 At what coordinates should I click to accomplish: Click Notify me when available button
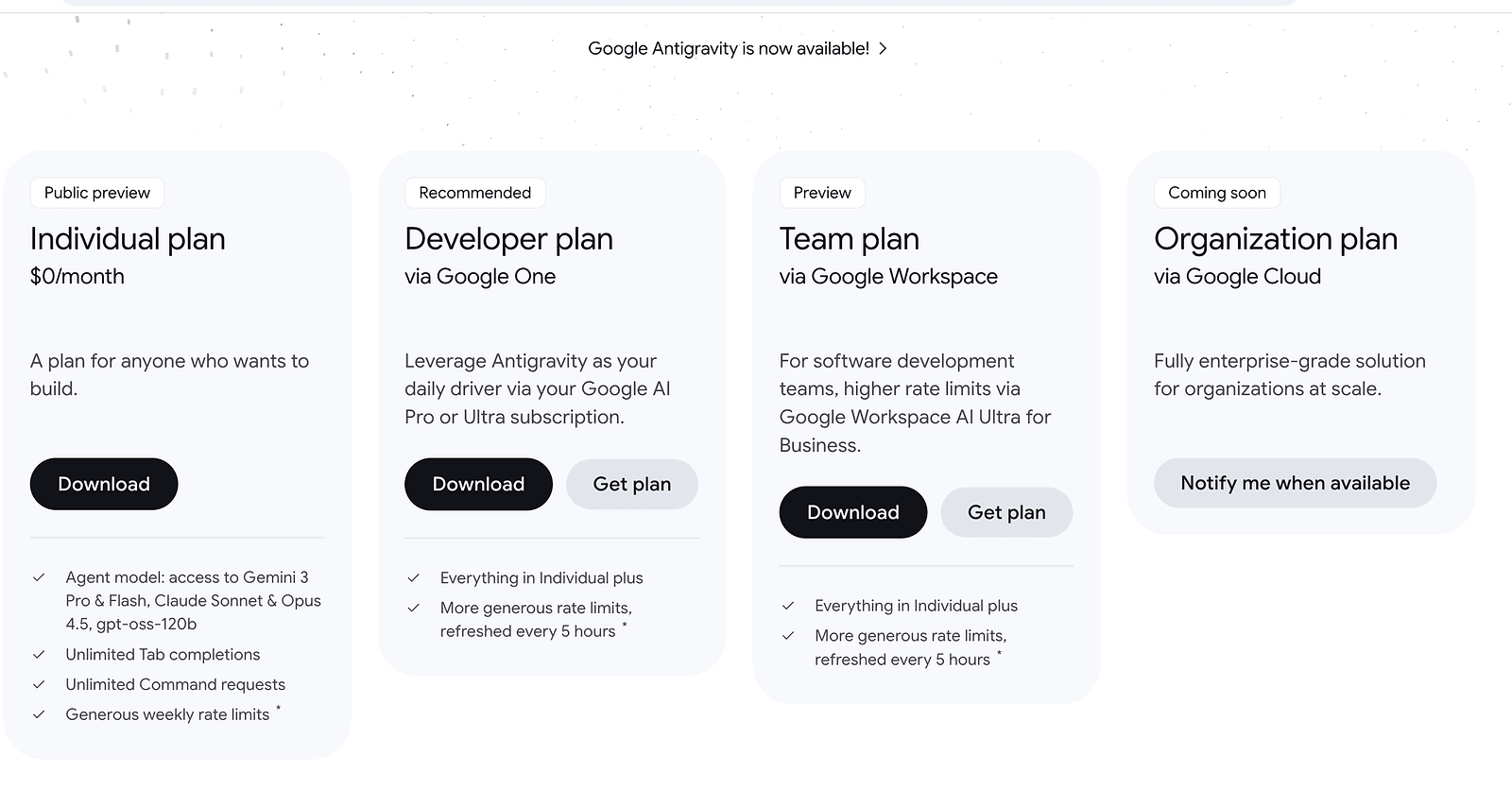pos(1295,483)
